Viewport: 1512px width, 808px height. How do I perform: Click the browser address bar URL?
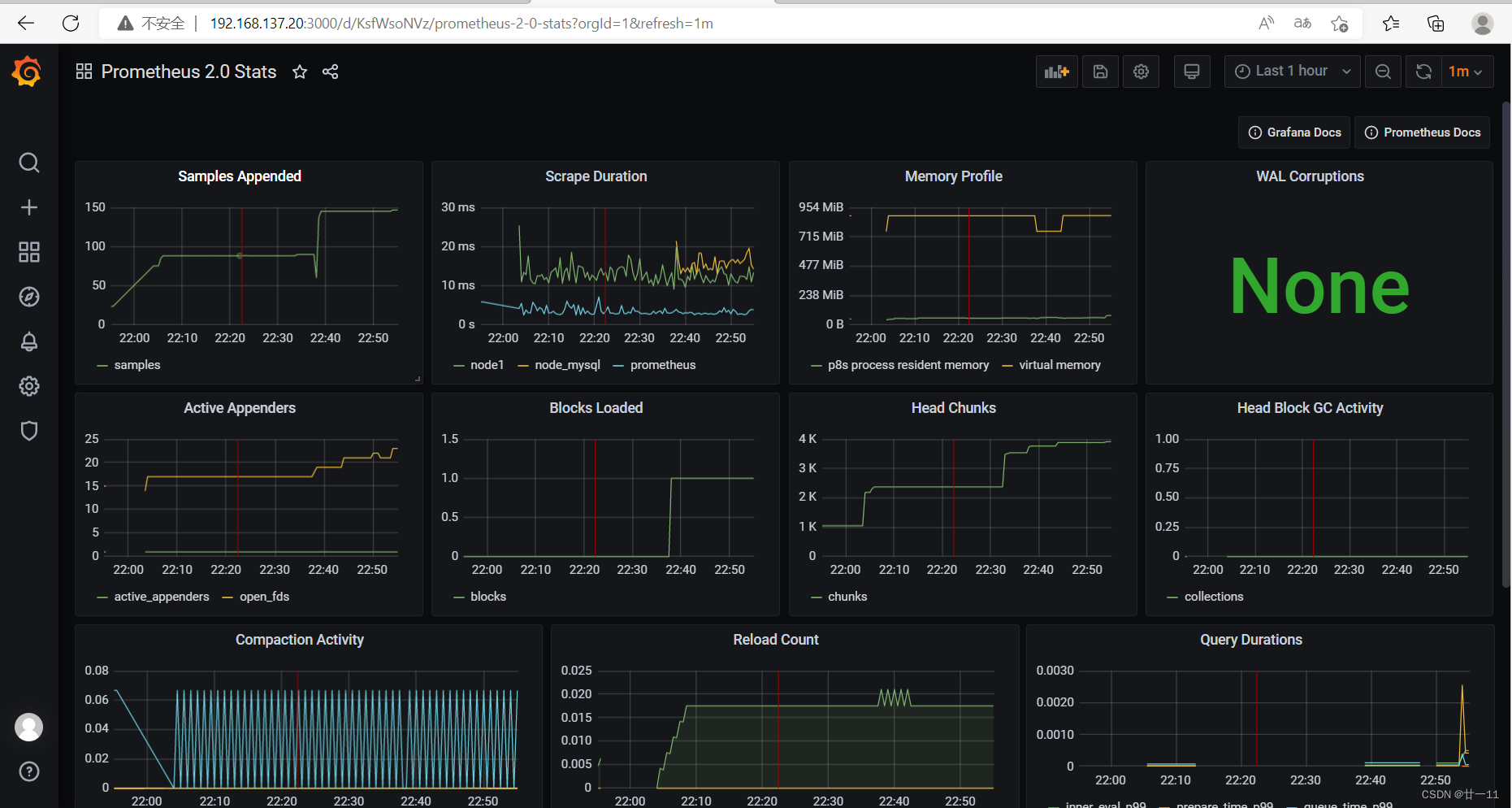[x=461, y=23]
